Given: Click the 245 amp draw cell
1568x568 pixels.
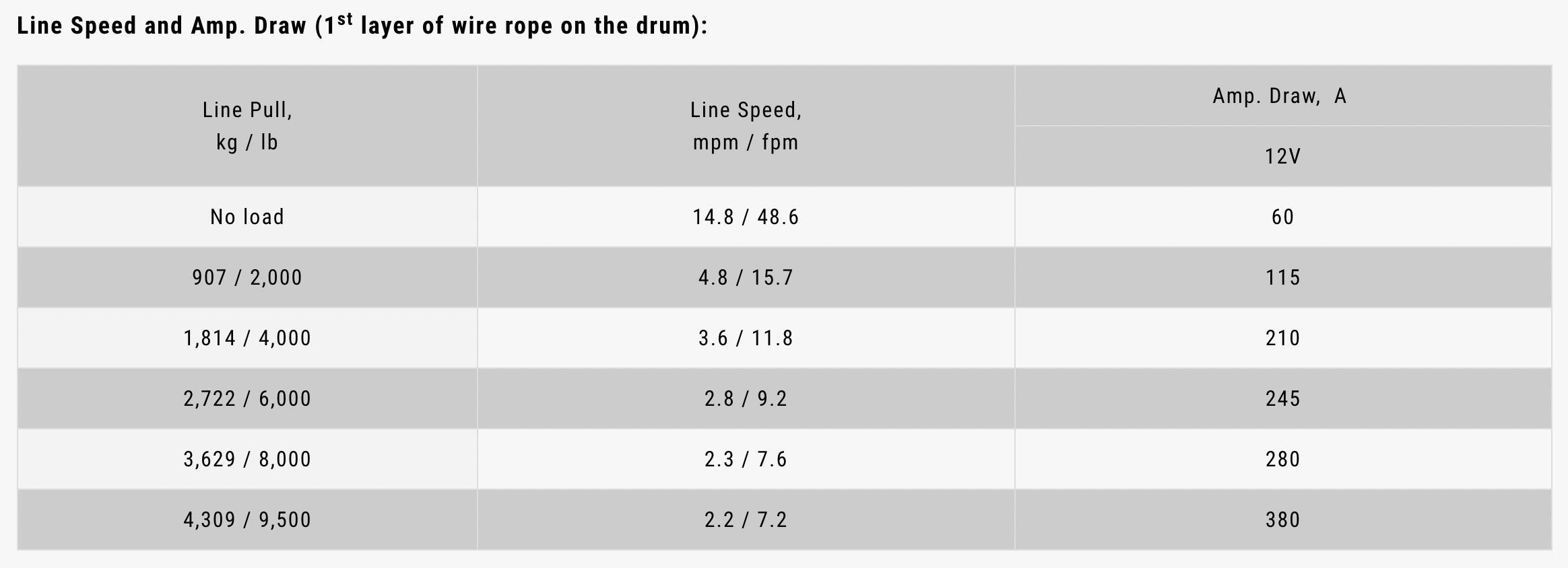Looking at the screenshot, I should pyautogui.click(x=1282, y=398).
